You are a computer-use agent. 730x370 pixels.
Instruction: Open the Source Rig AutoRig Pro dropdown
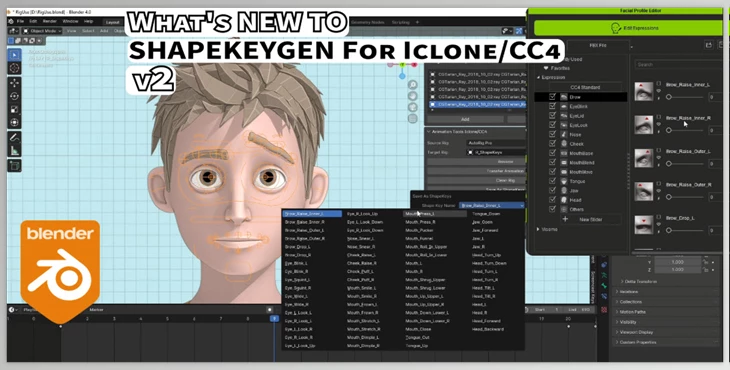[x=496, y=143]
